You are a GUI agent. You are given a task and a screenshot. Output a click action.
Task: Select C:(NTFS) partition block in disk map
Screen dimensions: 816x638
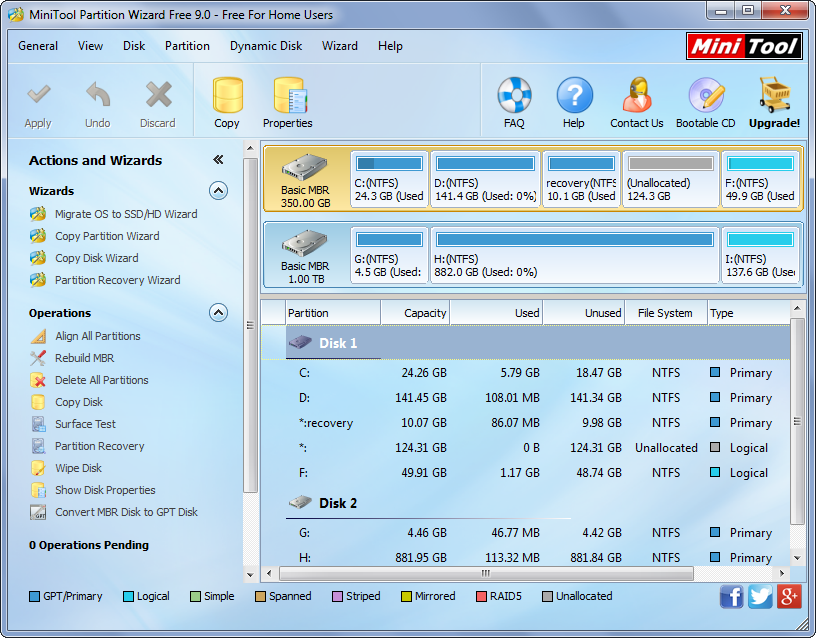coord(389,179)
